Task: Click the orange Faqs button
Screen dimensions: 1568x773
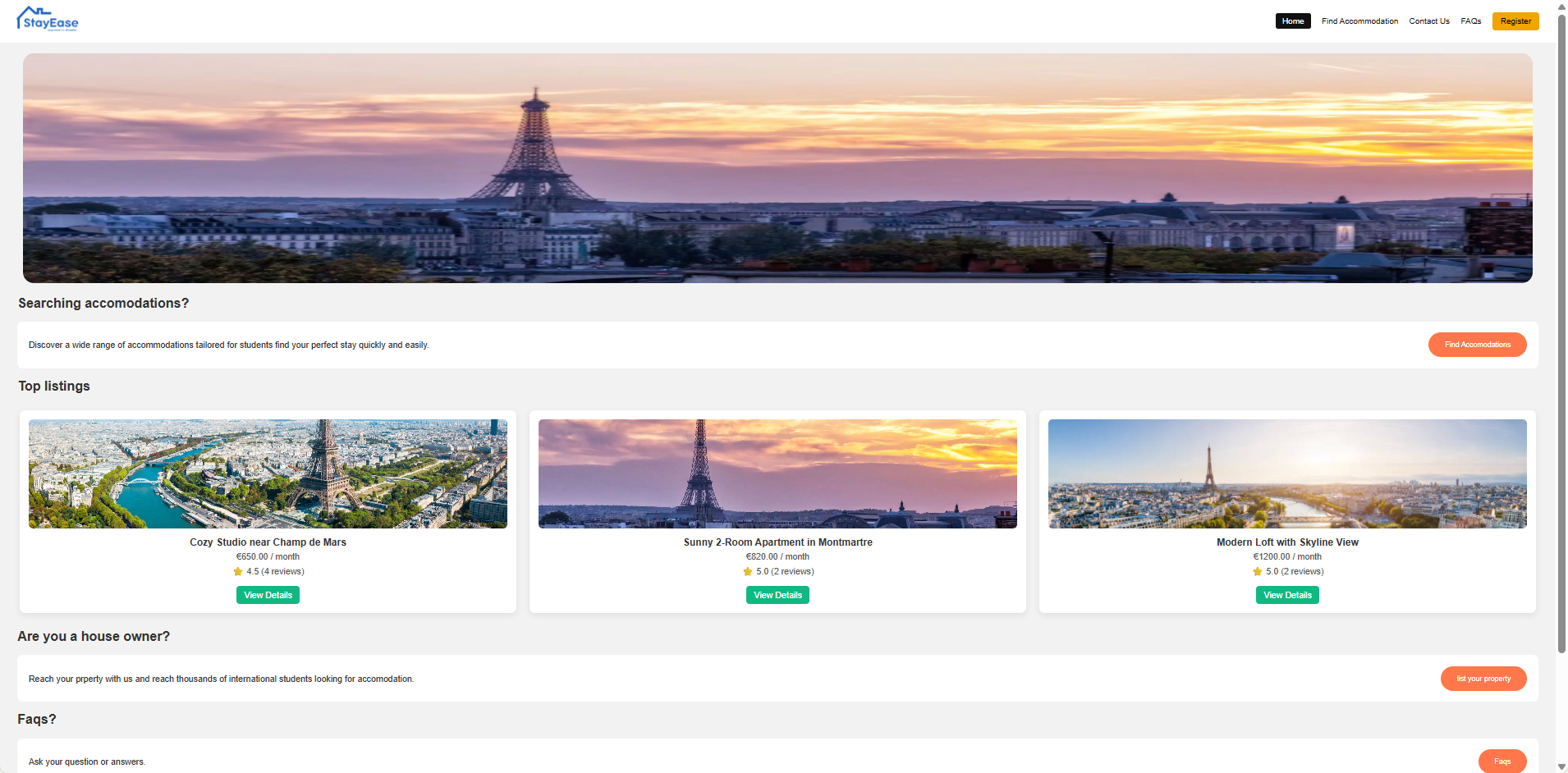Action: [x=1502, y=762]
